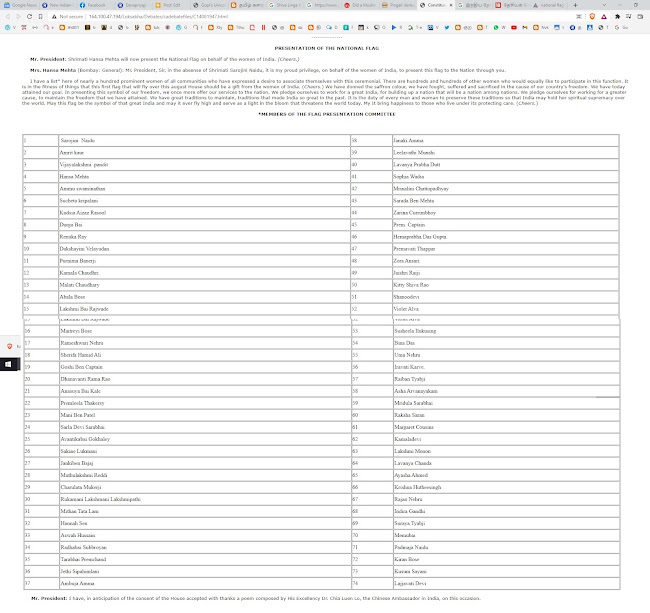
Task: Click the Not secure warning icon
Action: (x=54, y=17)
